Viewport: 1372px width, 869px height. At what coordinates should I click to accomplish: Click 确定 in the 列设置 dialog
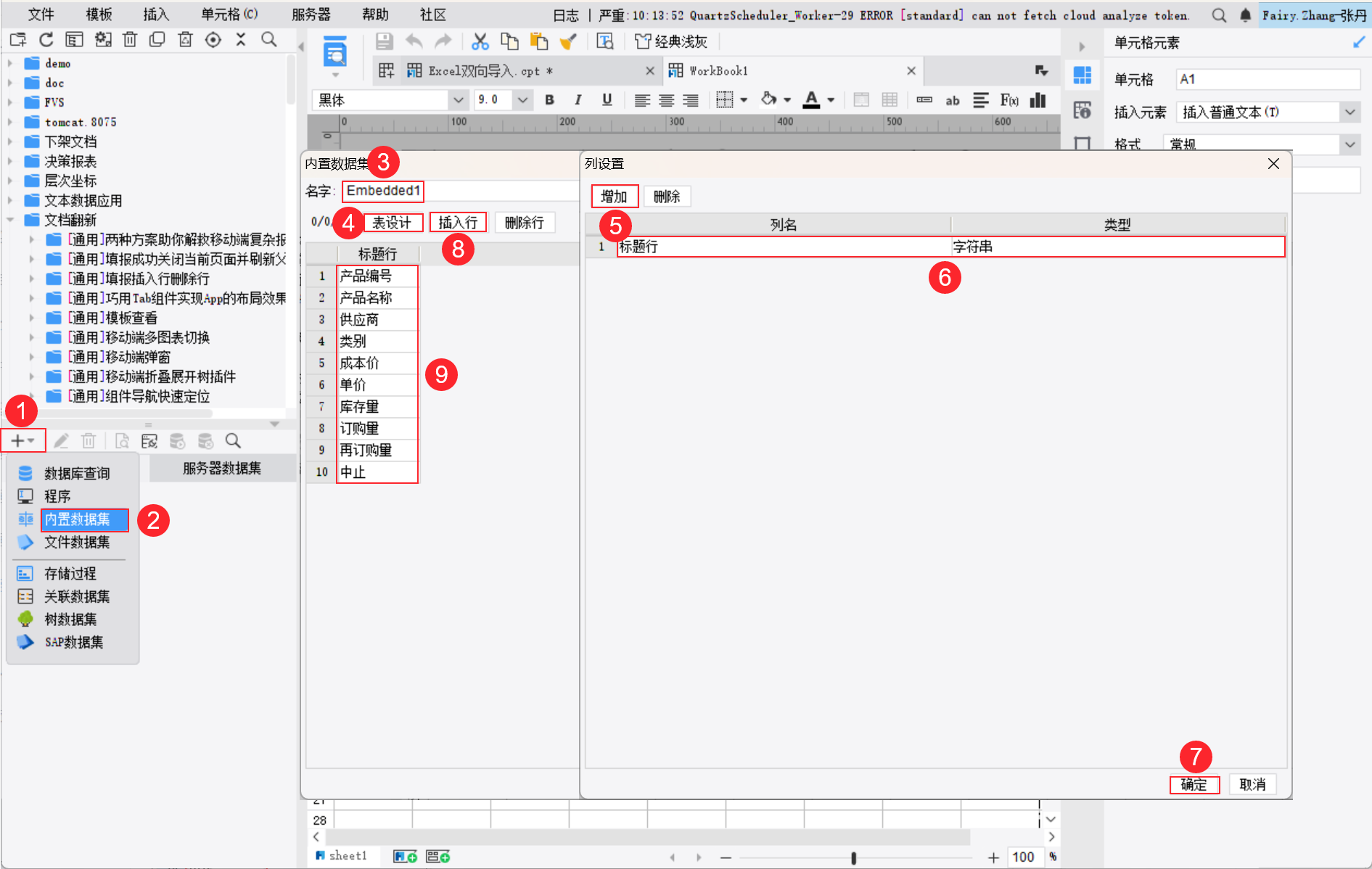(x=1194, y=784)
